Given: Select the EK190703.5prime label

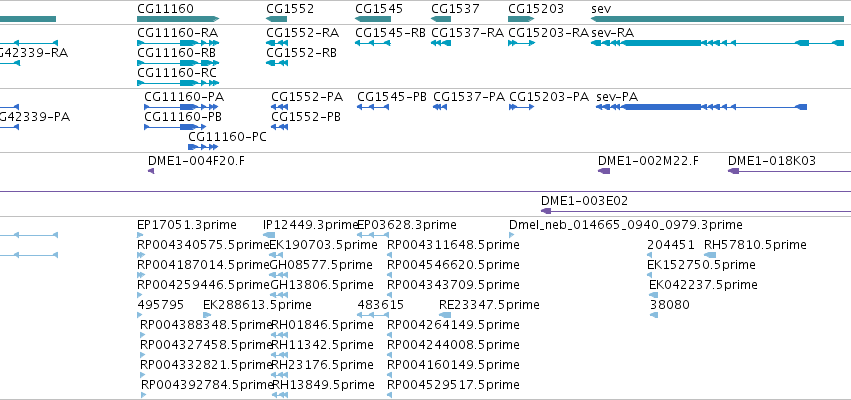Looking at the screenshot, I should tap(323, 245).
